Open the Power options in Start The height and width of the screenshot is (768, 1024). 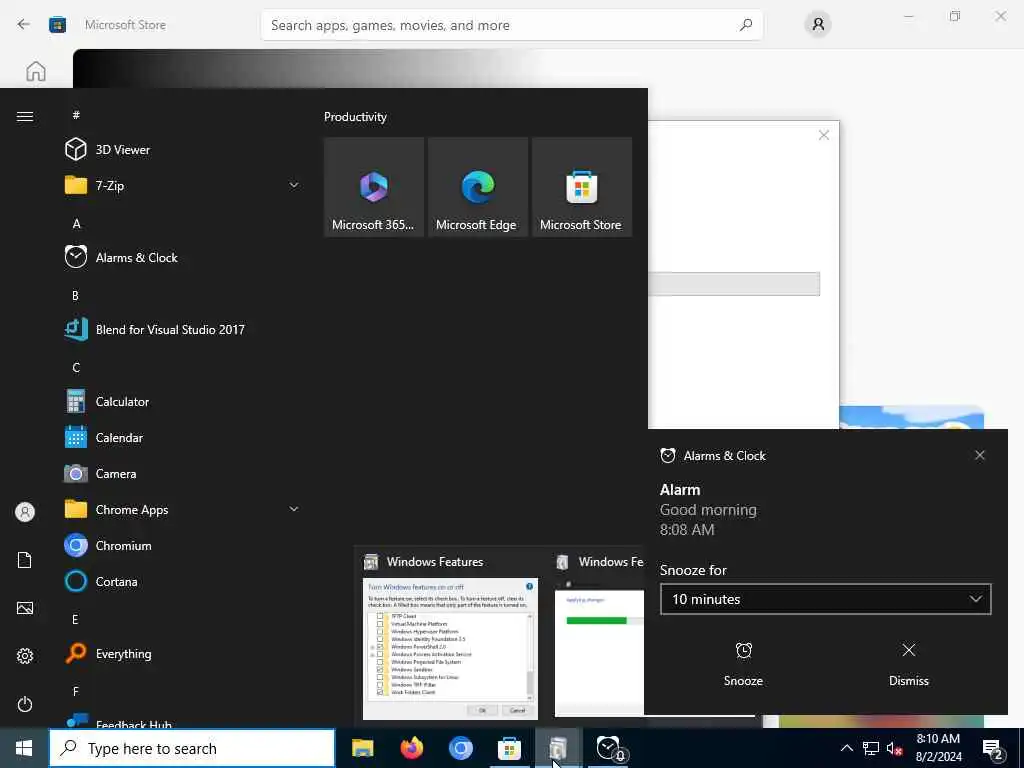click(x=25, y=704)
